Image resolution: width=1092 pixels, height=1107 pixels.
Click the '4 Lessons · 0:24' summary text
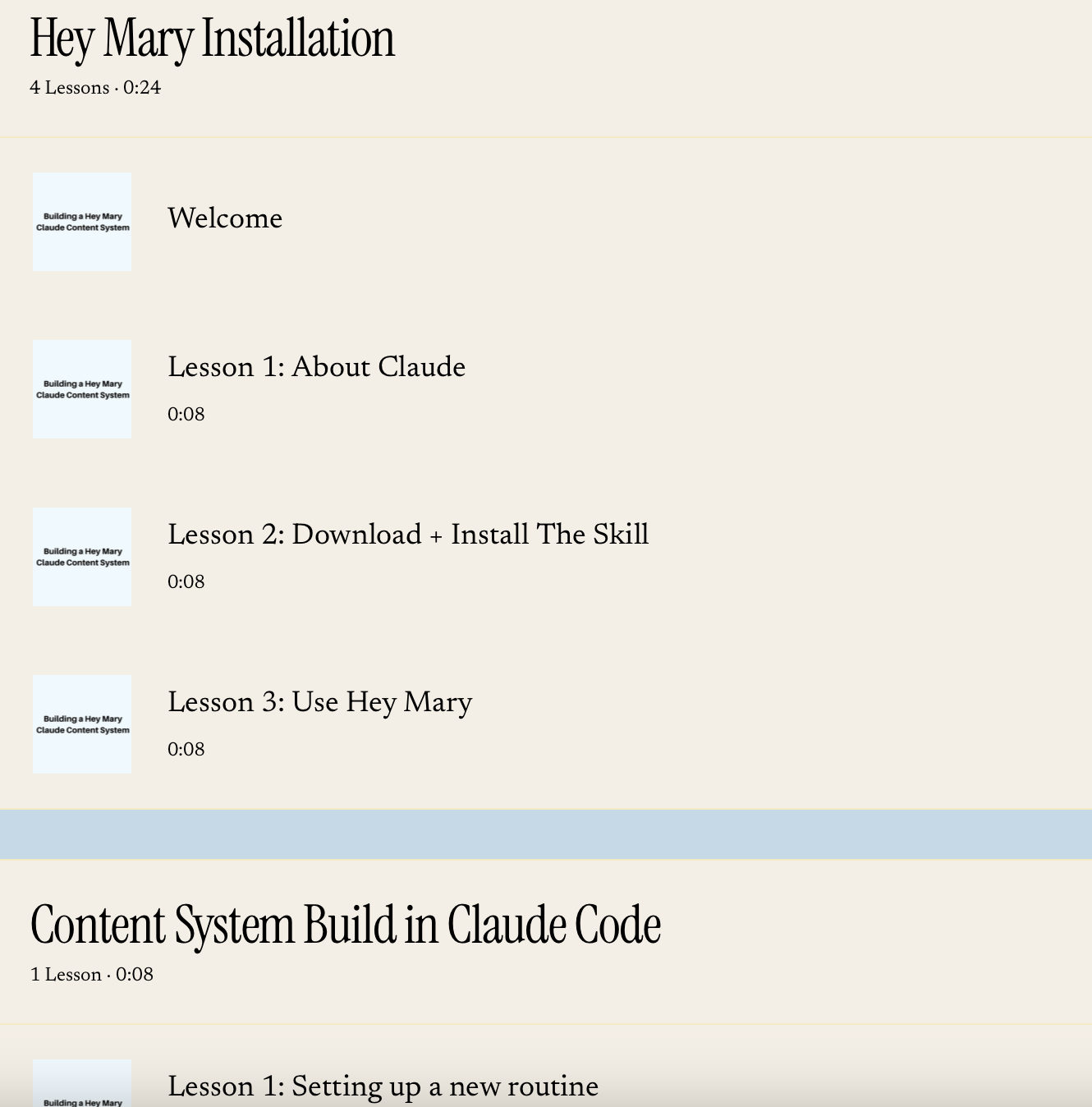point(95,88)
